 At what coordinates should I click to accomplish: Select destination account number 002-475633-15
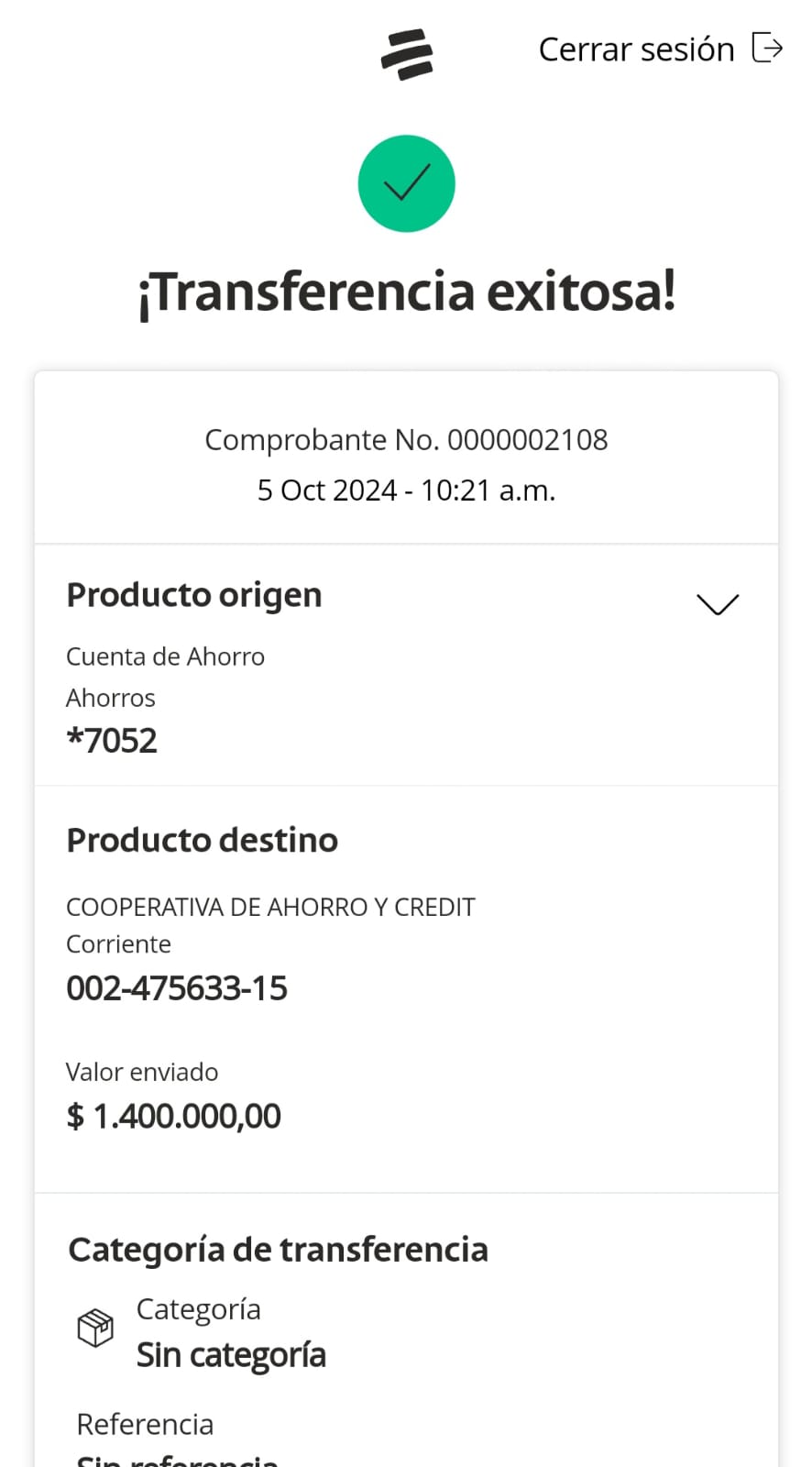click(x=177, y=988)
